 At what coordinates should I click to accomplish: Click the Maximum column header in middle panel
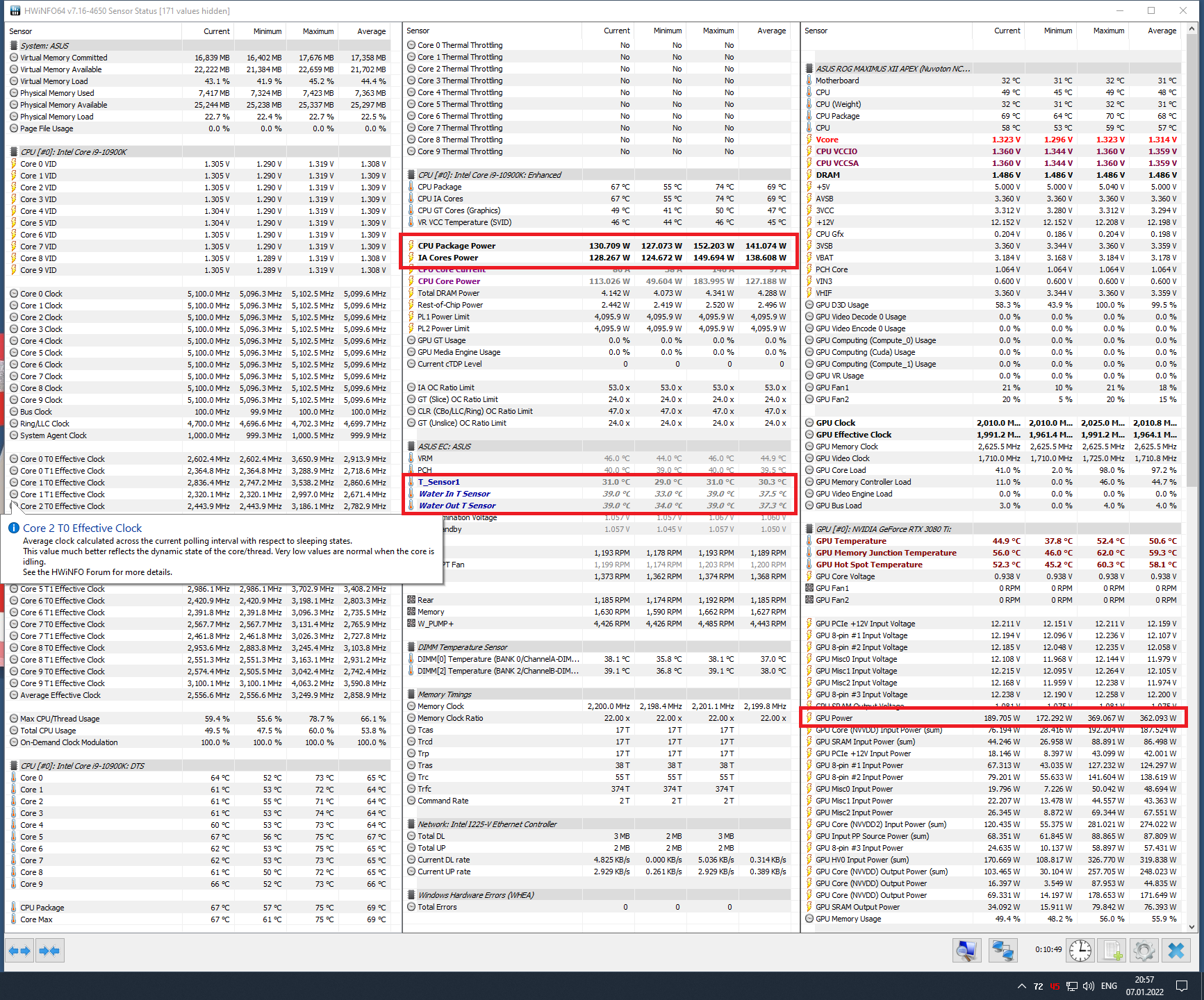coord(712,31)
